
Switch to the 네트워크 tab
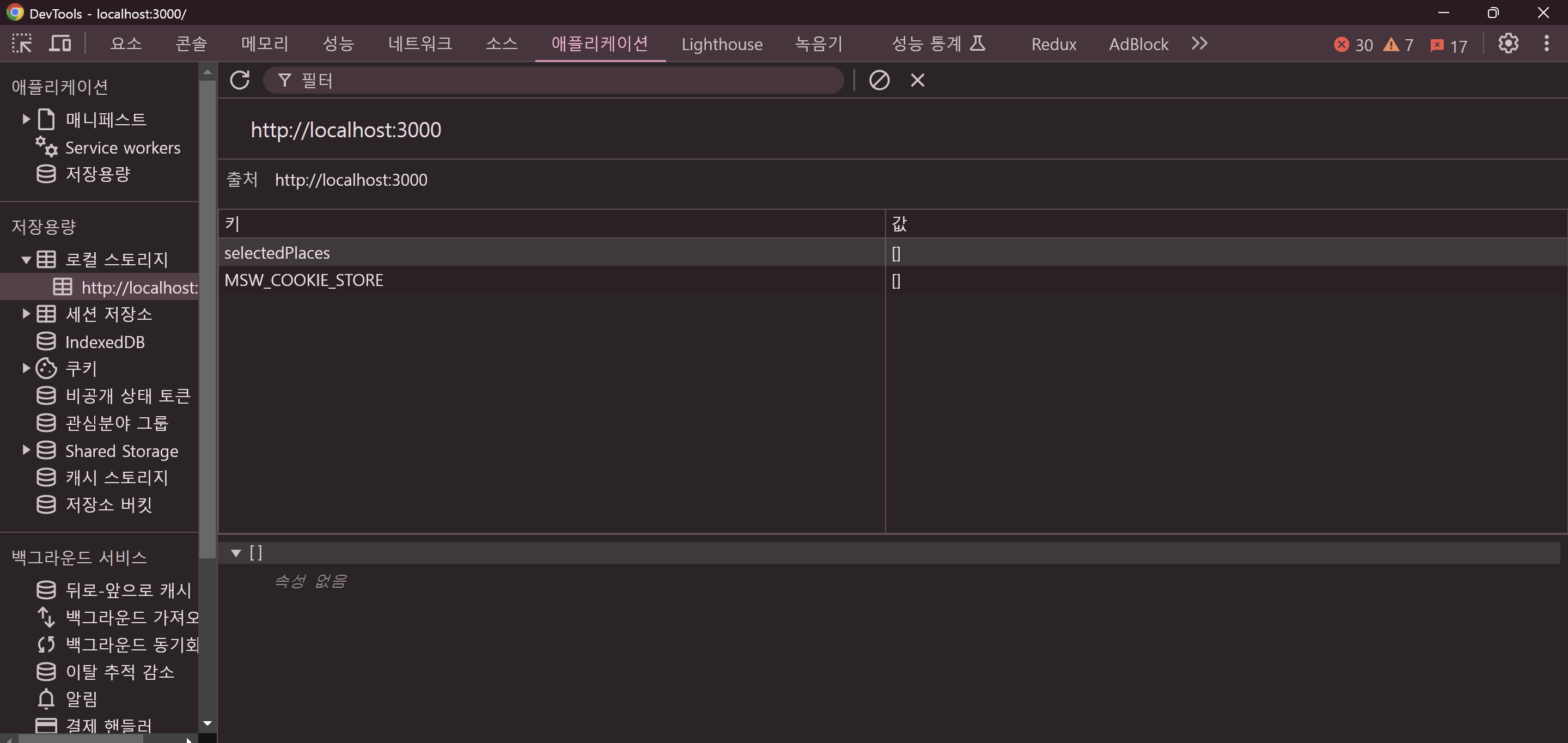(419, 43)
